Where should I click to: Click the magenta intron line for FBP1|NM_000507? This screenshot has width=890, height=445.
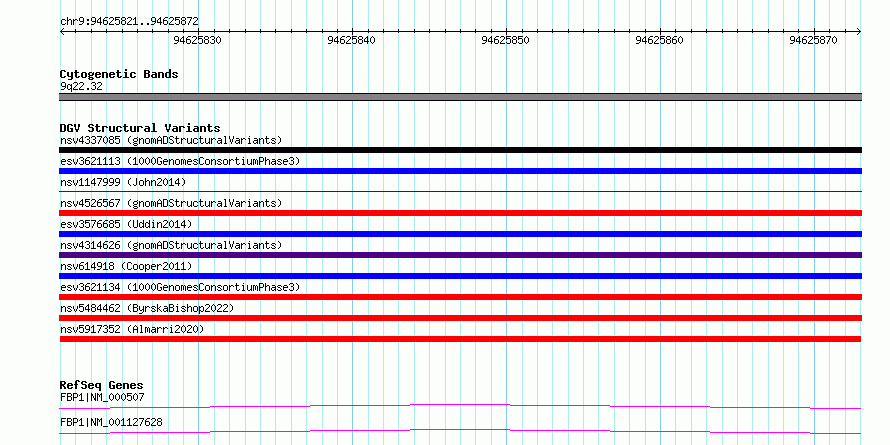[x=460, y=406]
